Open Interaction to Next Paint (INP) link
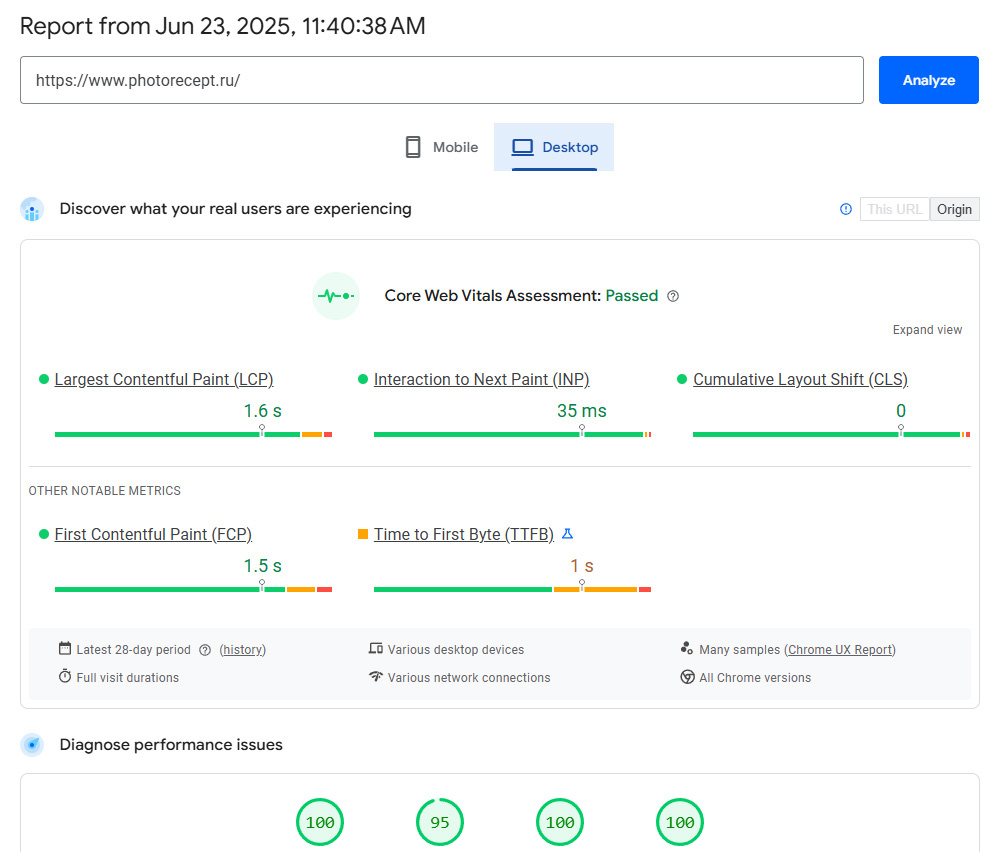 481,380
